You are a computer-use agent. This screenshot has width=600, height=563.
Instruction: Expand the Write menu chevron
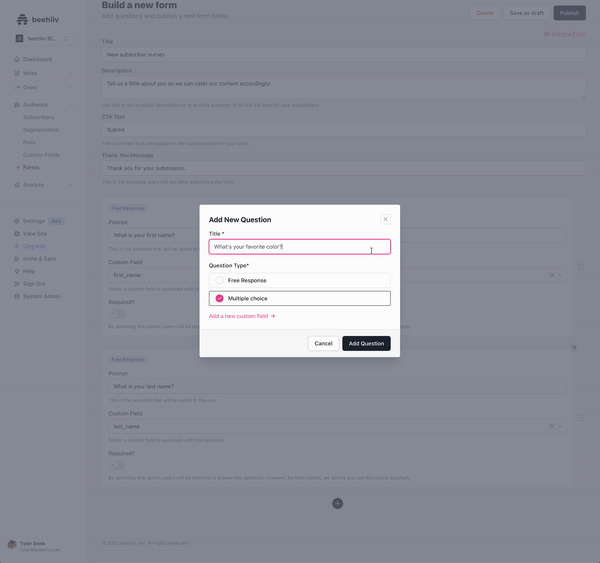(x=71, y=73)
